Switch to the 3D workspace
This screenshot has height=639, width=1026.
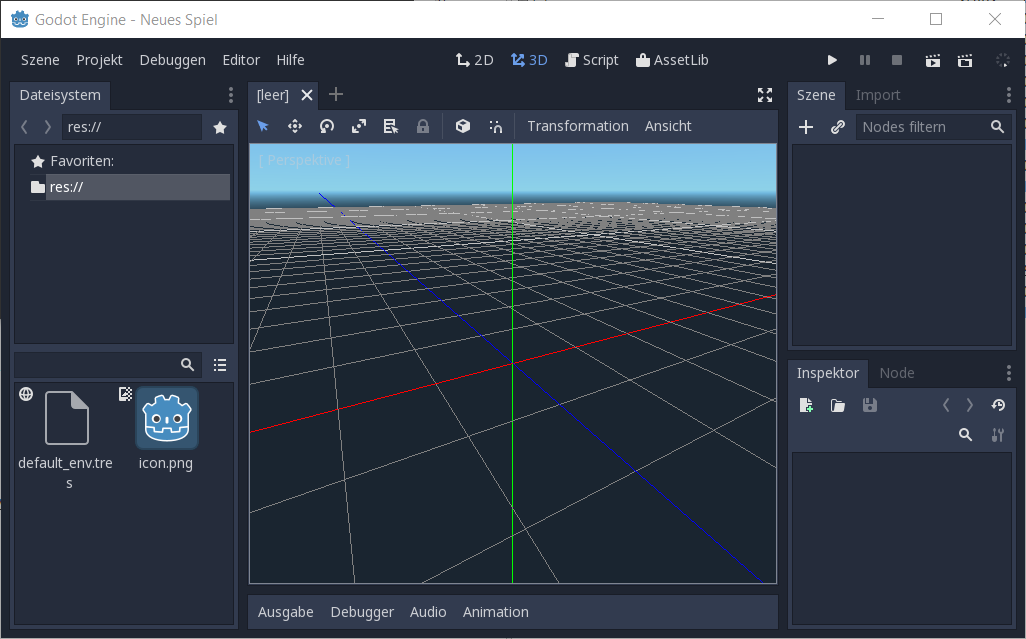coord(529,60)
